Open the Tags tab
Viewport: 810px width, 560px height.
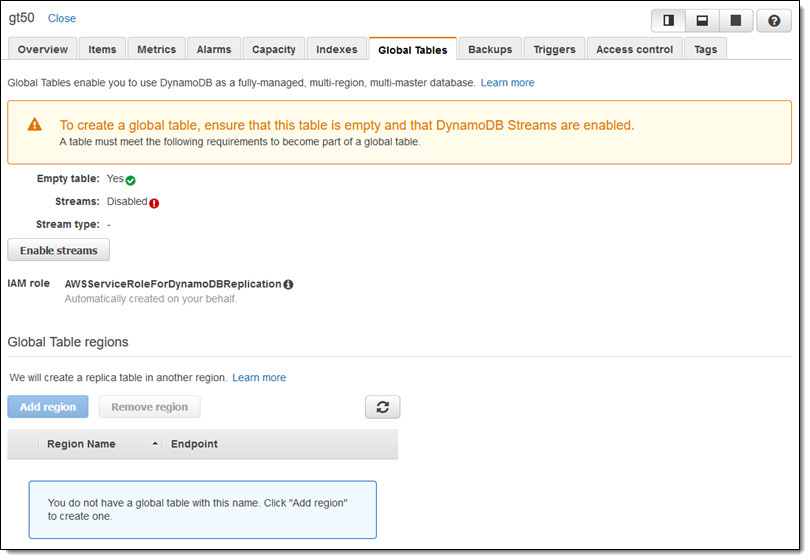[x=706, y=50]
